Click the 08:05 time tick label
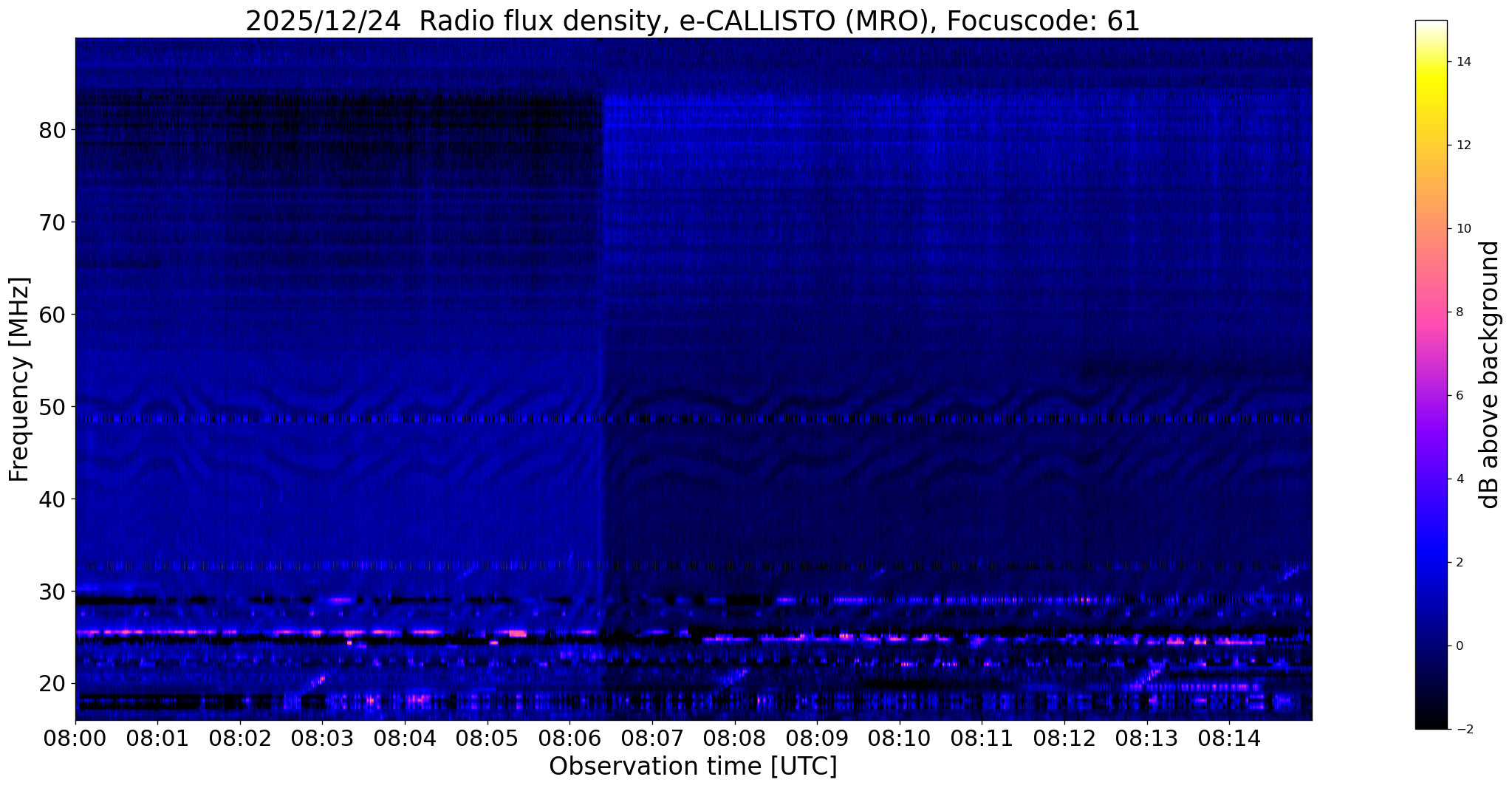 488,739
